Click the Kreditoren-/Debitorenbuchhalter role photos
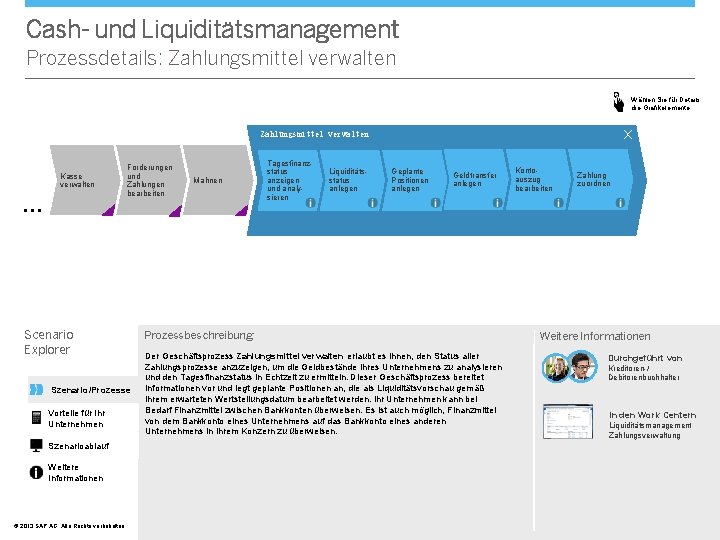720x540 pixels. 569,367
